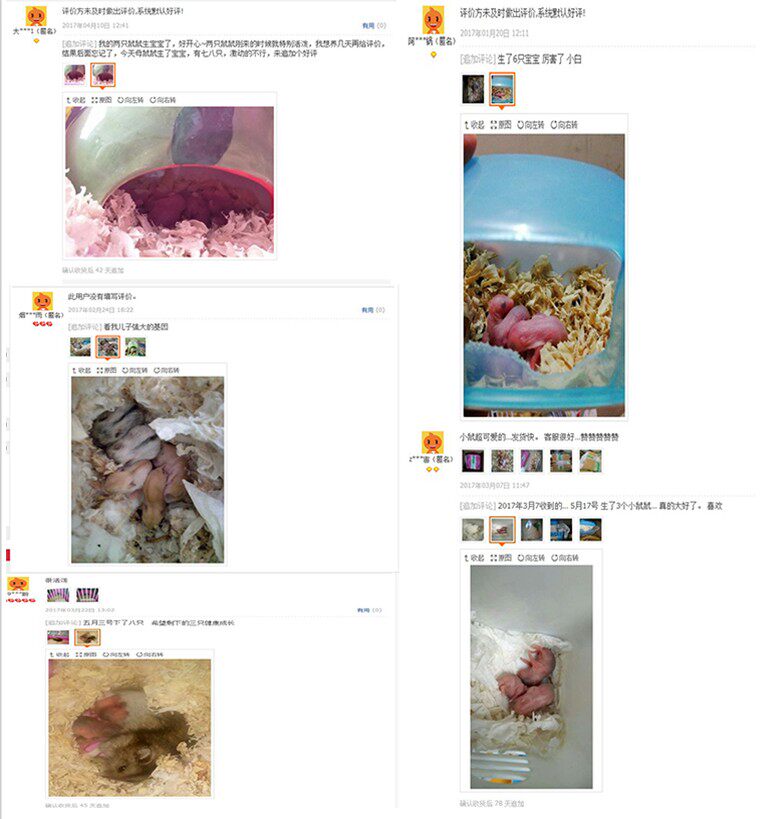This screenshot has height=819, width=763.
Task: Open the third thumbnail in 看我儿子强大的基因 review
Action: click(135, 347)
